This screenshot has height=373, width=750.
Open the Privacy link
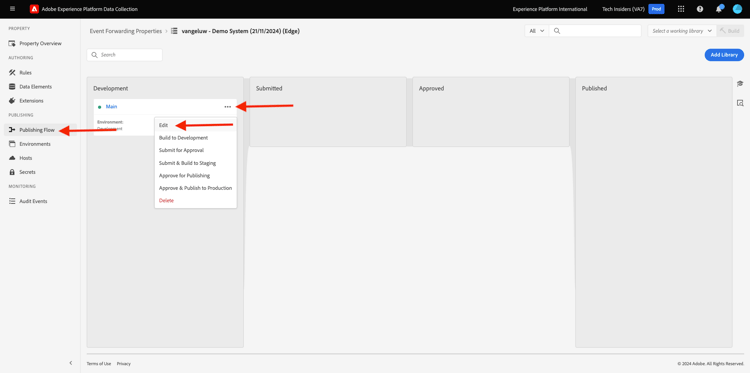(123, 363)
